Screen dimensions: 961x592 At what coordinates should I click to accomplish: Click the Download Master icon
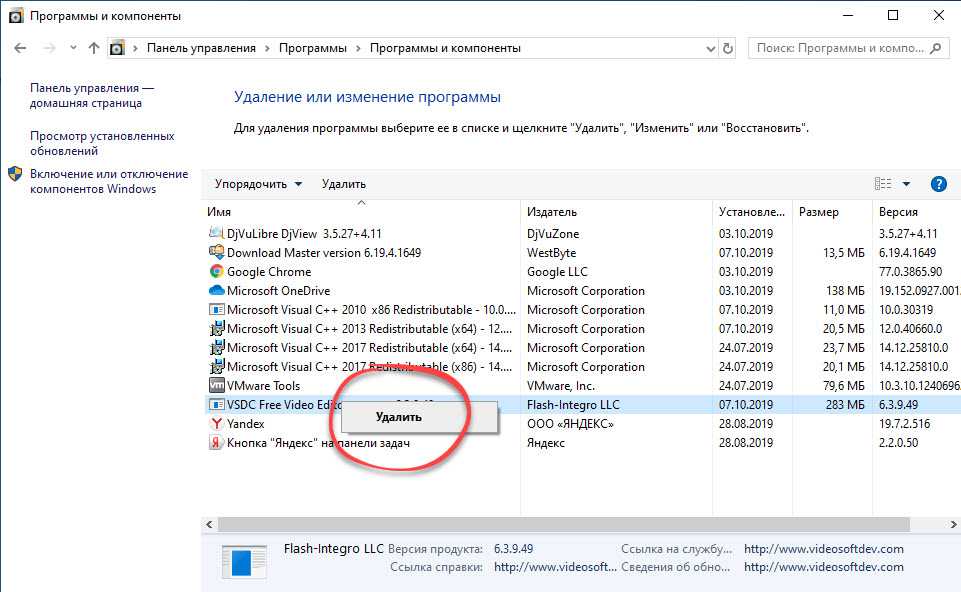tap(216, 253)
